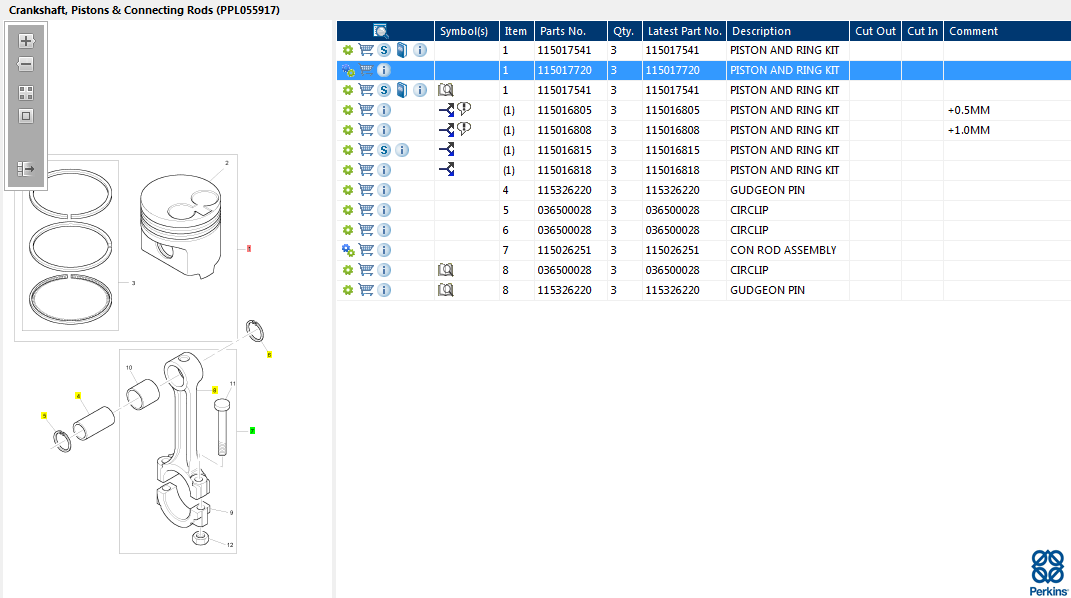Click the comment bubble symbol for 115016805
1071x598 pixels.
pyautogui.click(x=464, y=109)
